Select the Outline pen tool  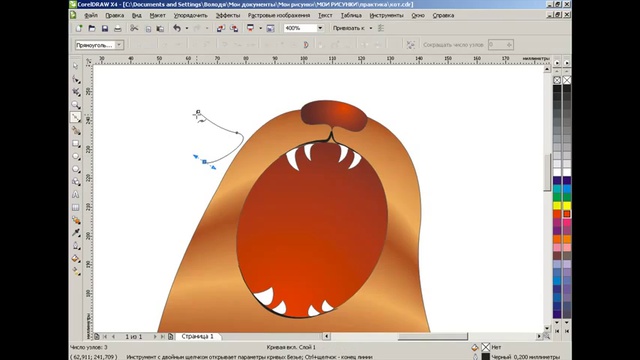tap(76, 246)
